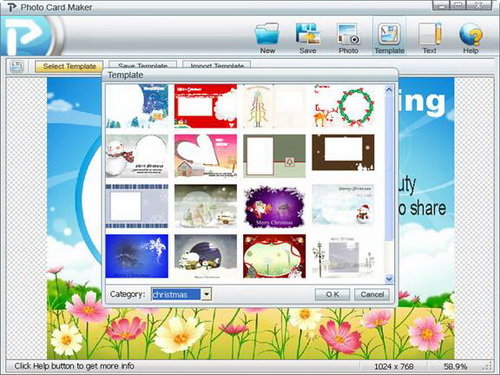Viewport: 500px width, 375px height.
Task: Click the Template dialog title bar
Action: tap(250, 75)
